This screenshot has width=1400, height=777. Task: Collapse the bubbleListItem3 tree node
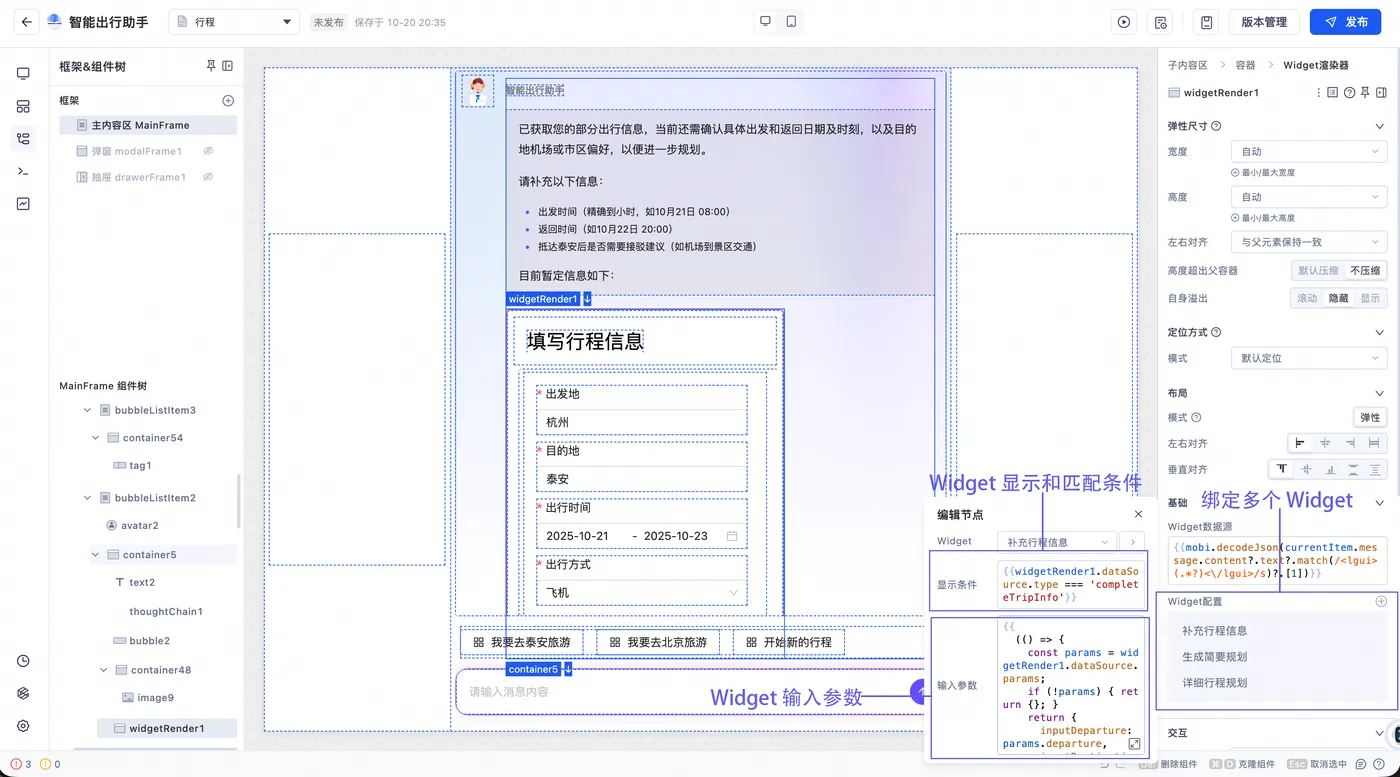coord(87,410)
